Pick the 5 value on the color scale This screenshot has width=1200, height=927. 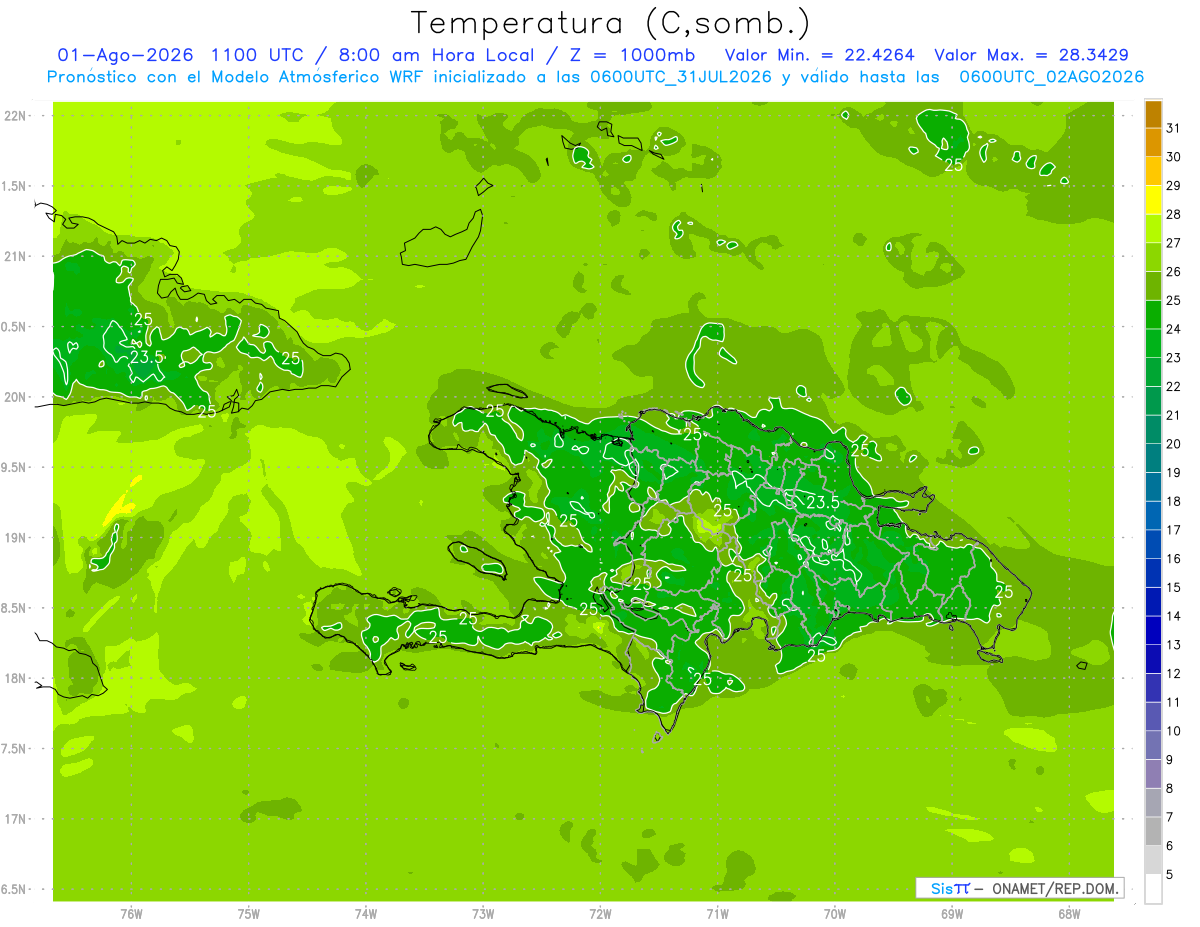tap(1170, 875)
